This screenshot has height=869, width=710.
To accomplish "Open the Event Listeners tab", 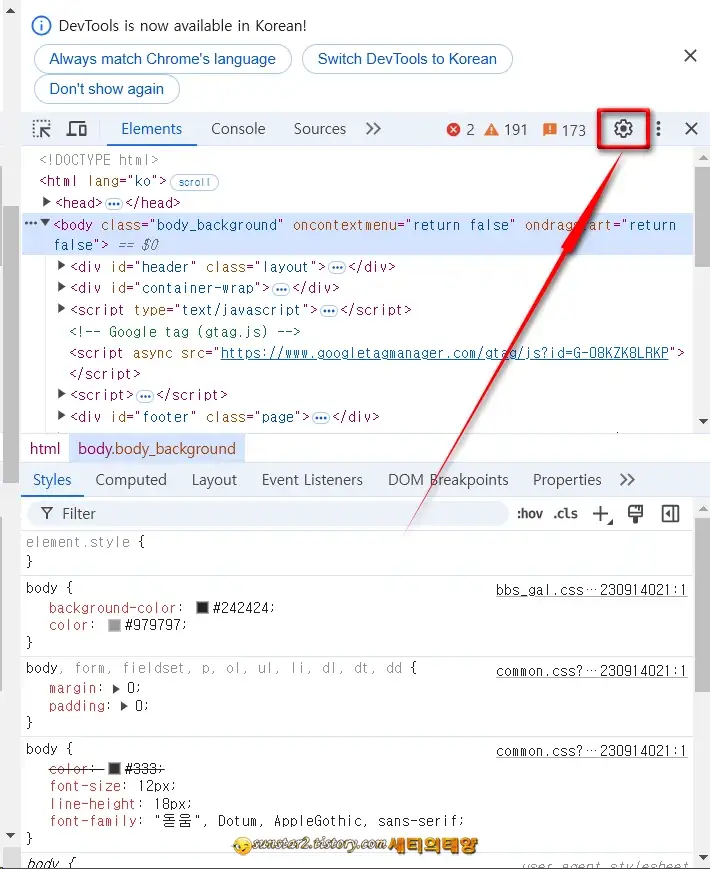I will tap(312, 480).
